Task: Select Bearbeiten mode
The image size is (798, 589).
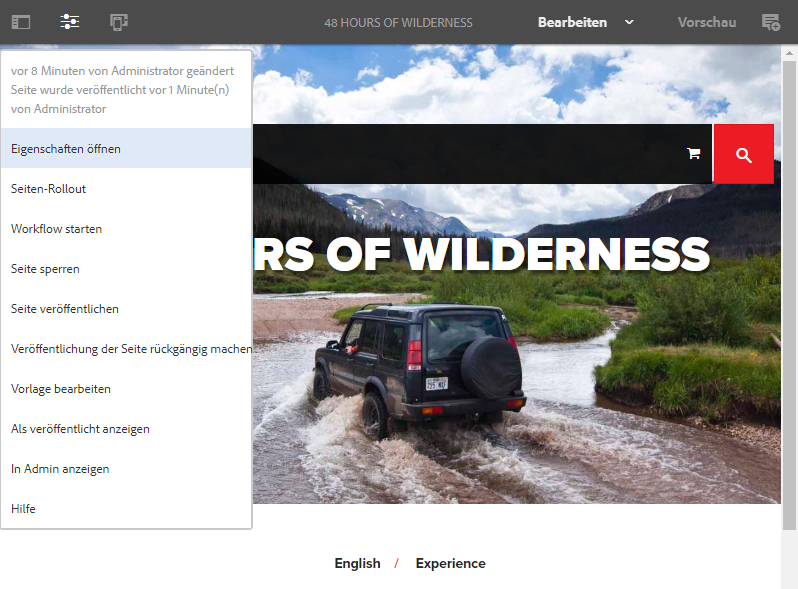Action: tap(572, 22)
